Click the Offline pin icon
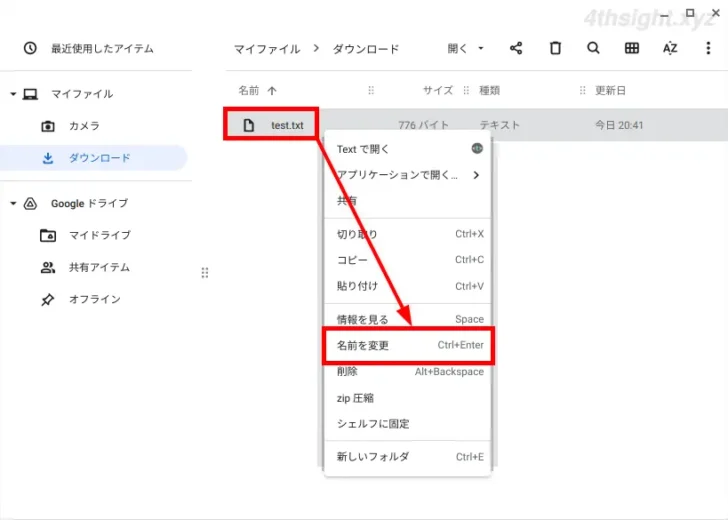The image size is (728, 520). (x=47, y=299)
